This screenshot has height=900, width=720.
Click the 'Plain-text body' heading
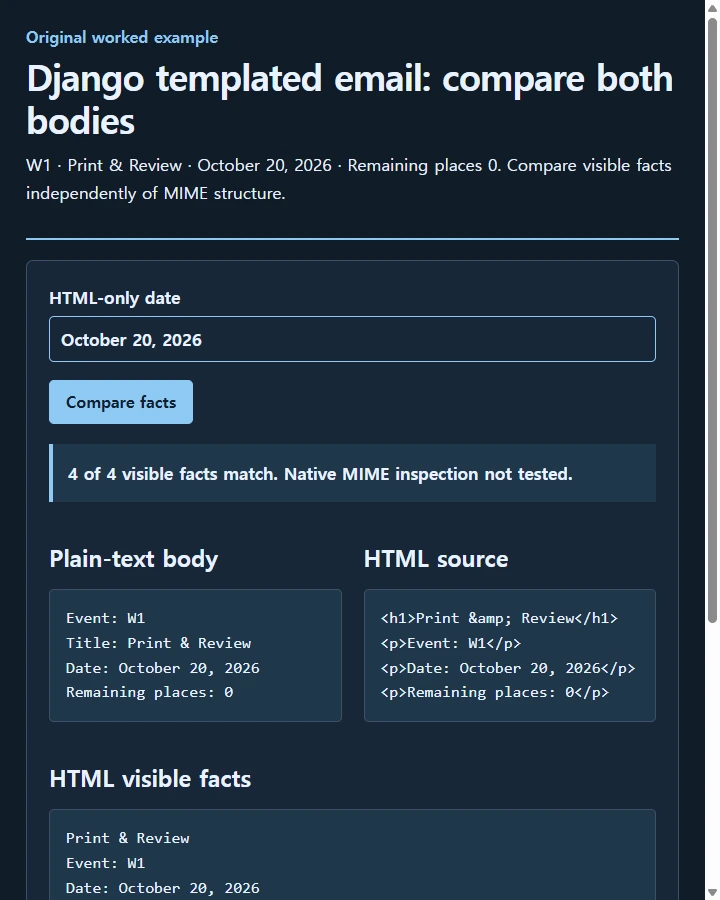pos(134,558)
